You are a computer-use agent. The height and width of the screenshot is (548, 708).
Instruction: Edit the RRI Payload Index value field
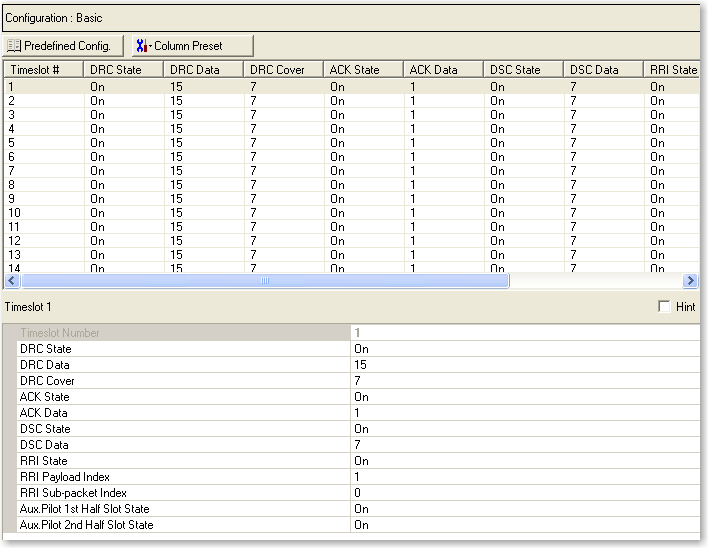[x=525, y=477]
